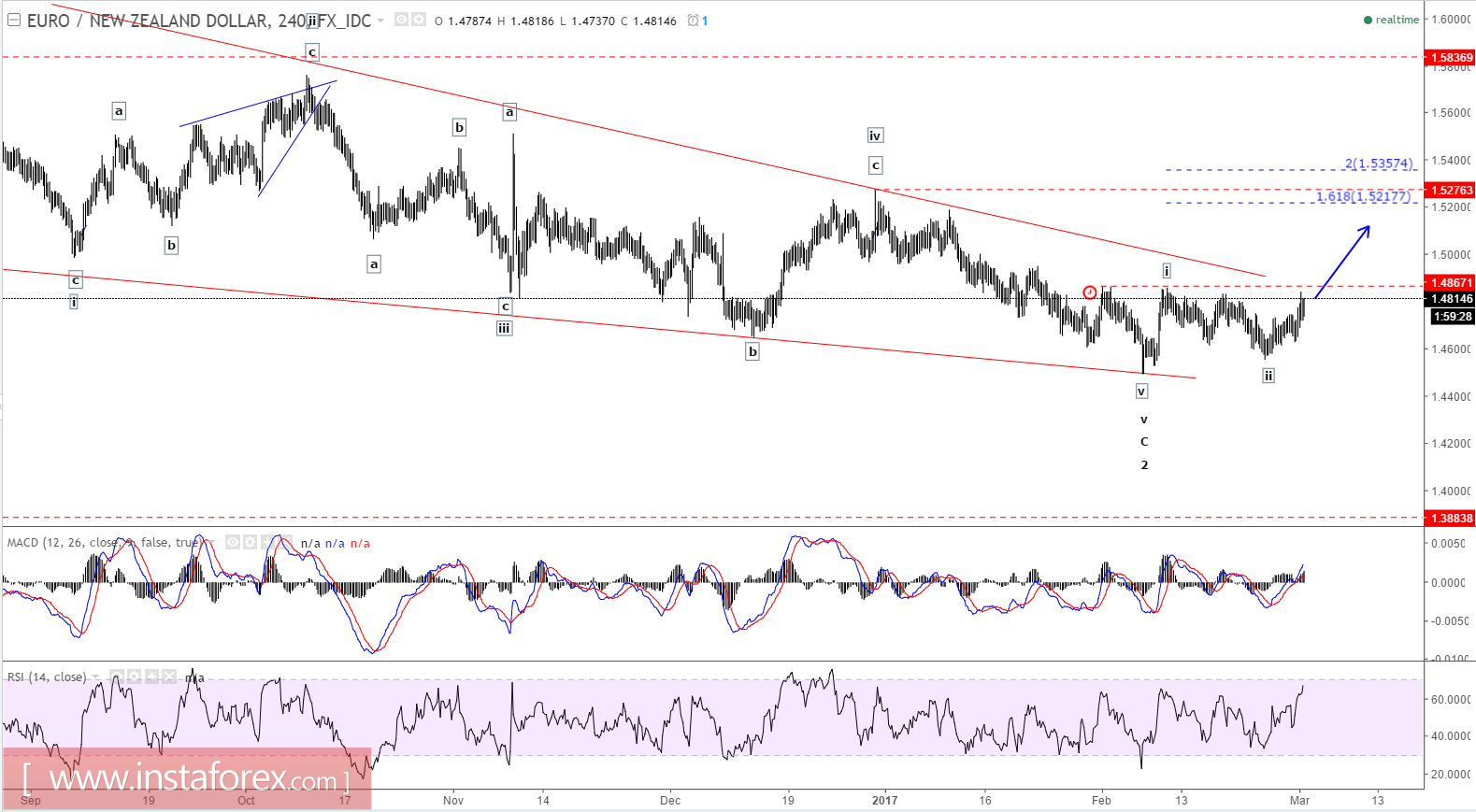Click the wave iv label
Screen dimensions: 1476x812
tap(875, 135)
